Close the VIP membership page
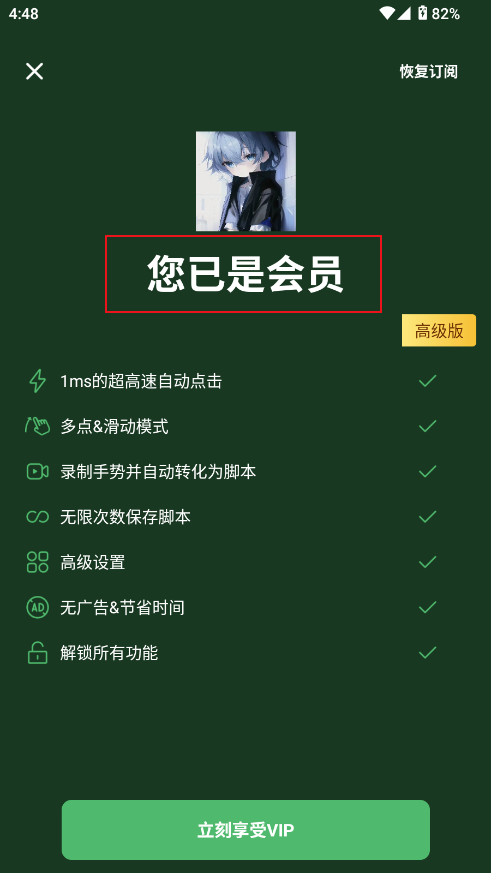Screen dimensions: 491x873 35,71
